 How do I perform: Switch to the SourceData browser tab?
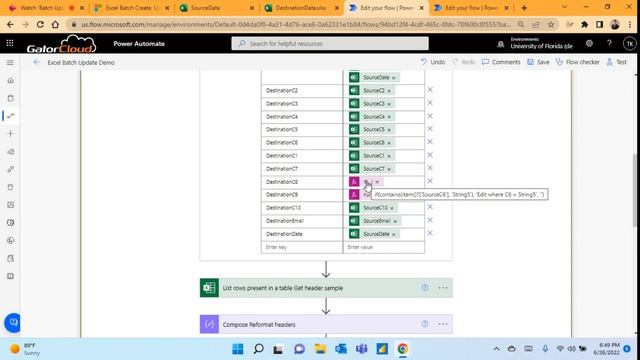pyautogui.click(x=216, y=8)
